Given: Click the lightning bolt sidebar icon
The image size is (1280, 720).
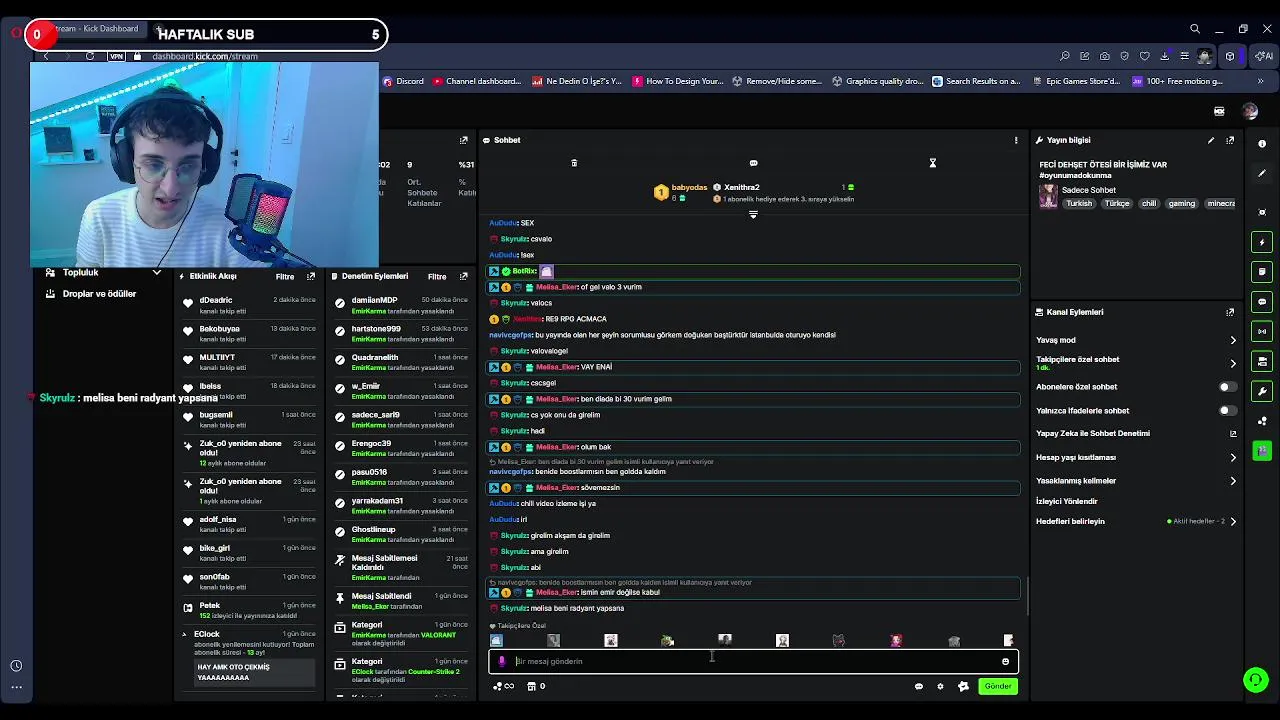Looking at the screenshot, I should click(x=1262, y=242).
